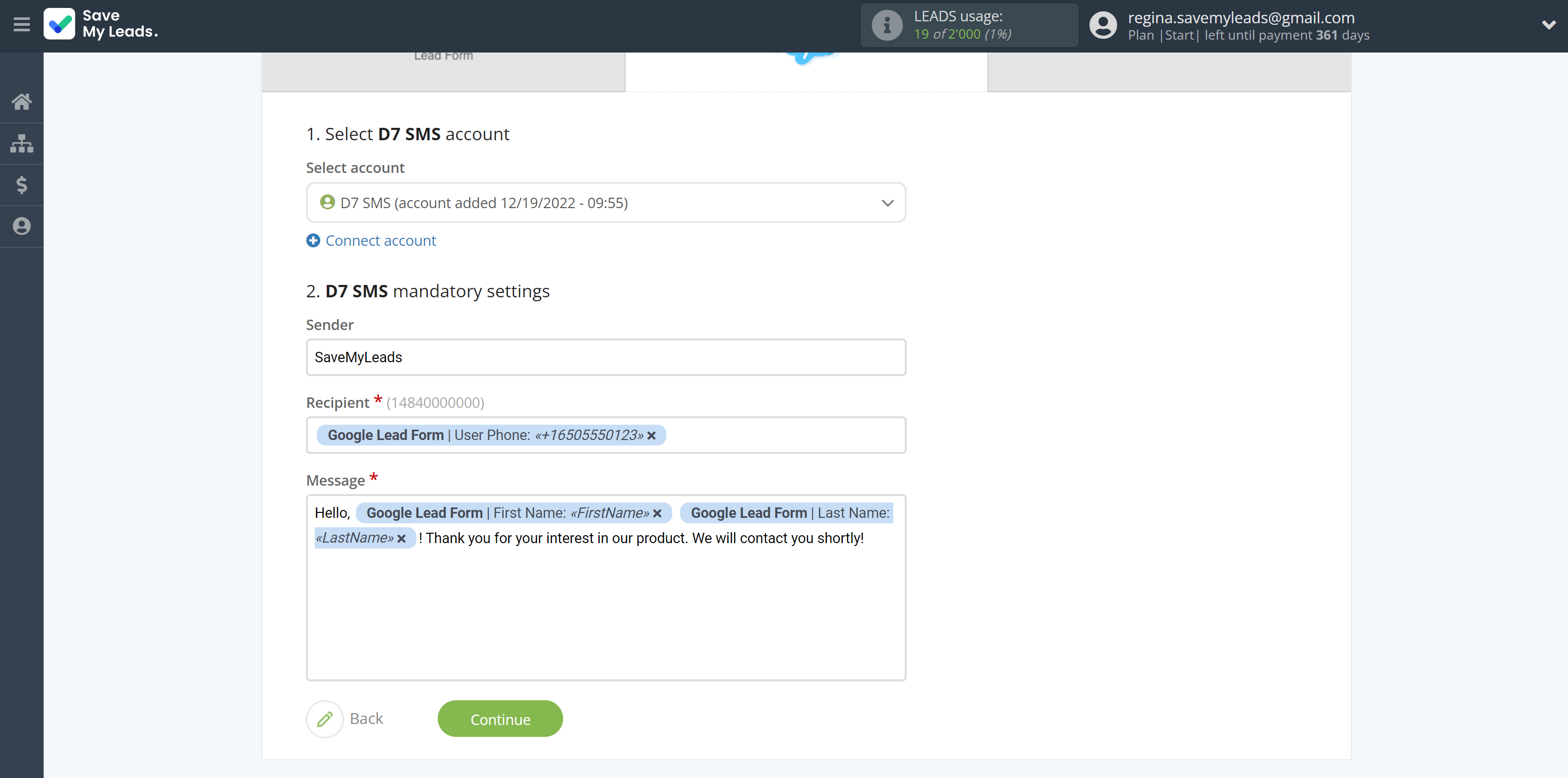Click the Google Lead Form User Phone tag
Screen dimensions: 1568x778
pyautogui.click(x=491, y=435)
